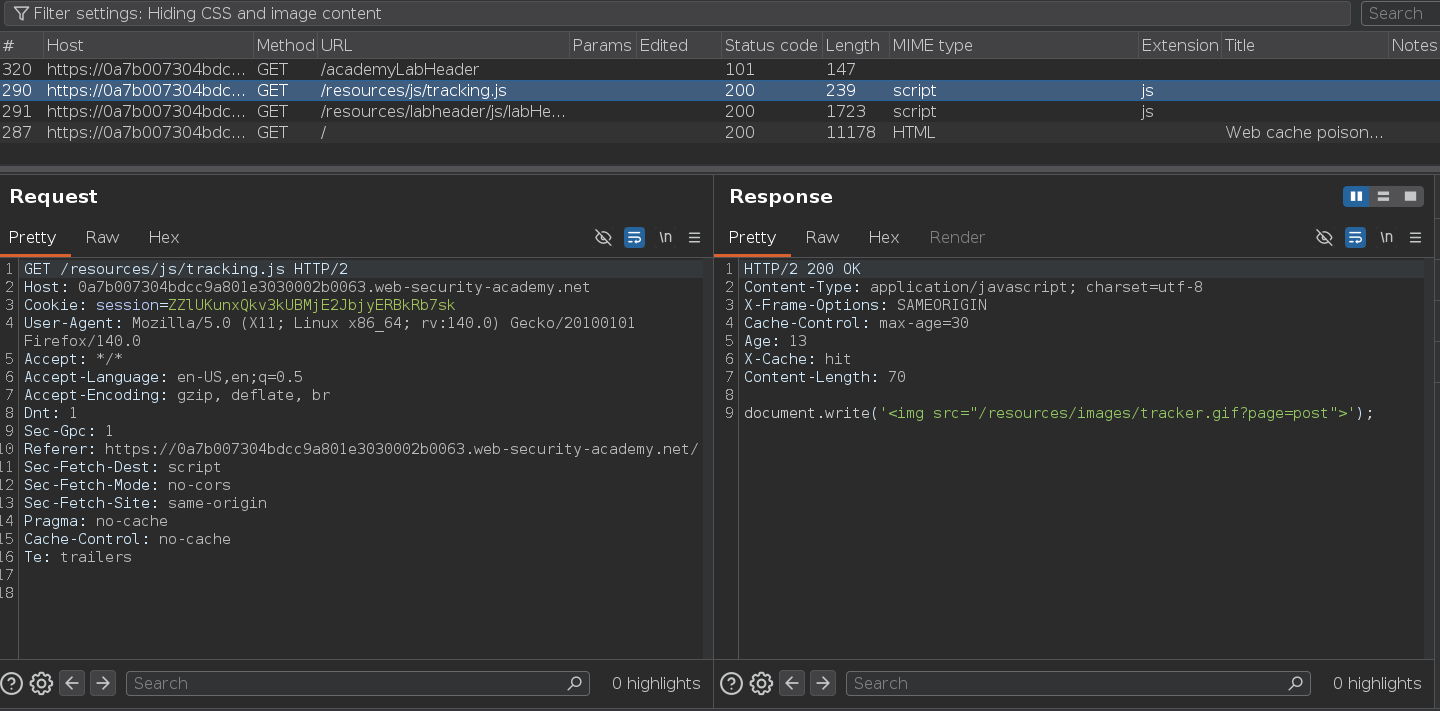Viewport: 1440px width, 711px height.
Task: Choose top-bottom layout icon
Action: (x=1384, y=196)
